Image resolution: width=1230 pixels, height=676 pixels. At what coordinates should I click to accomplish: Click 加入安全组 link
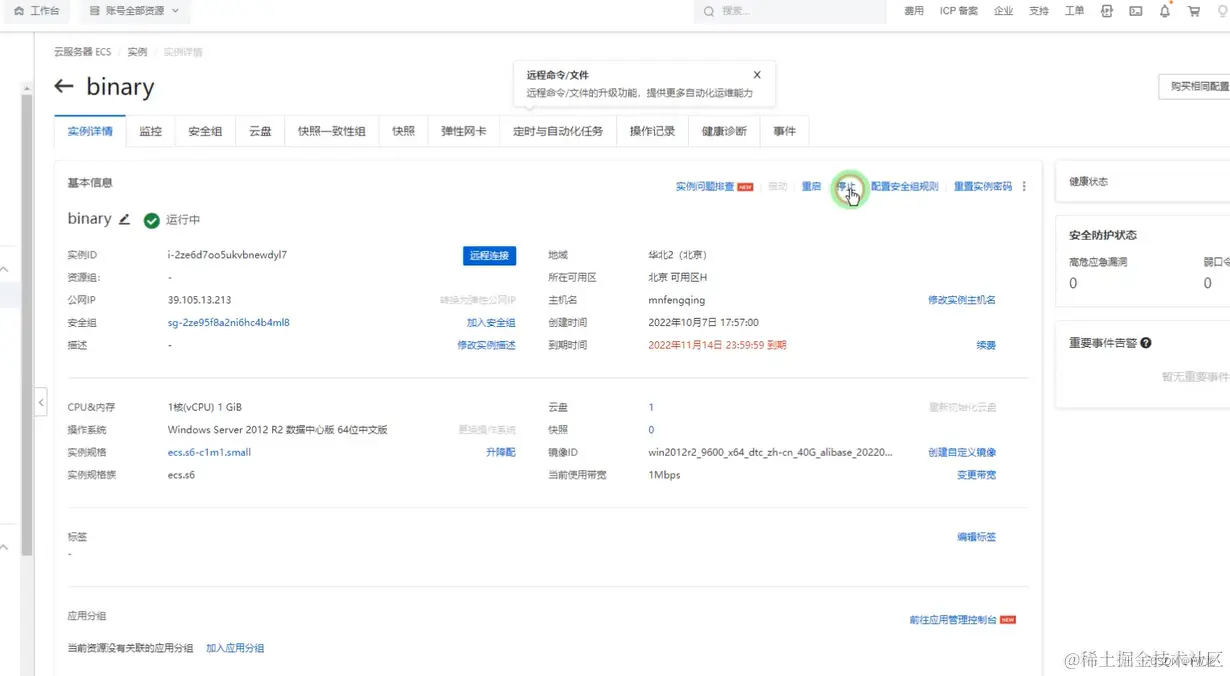491,323
